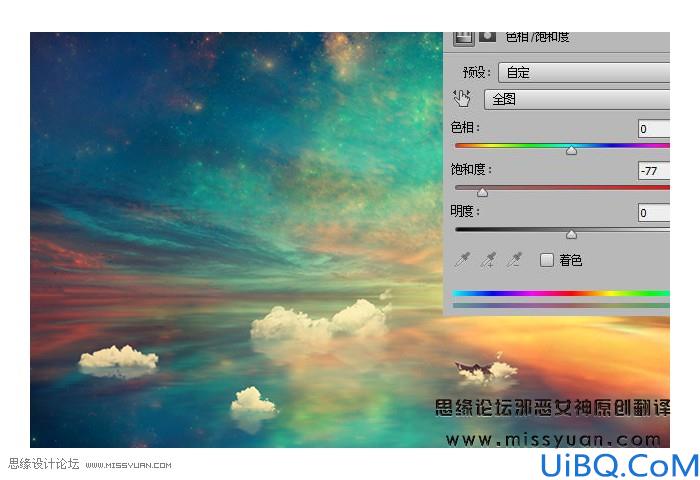Open the 全图 channel dropdown
Screen dimensions: 700x480
[577, 99]
